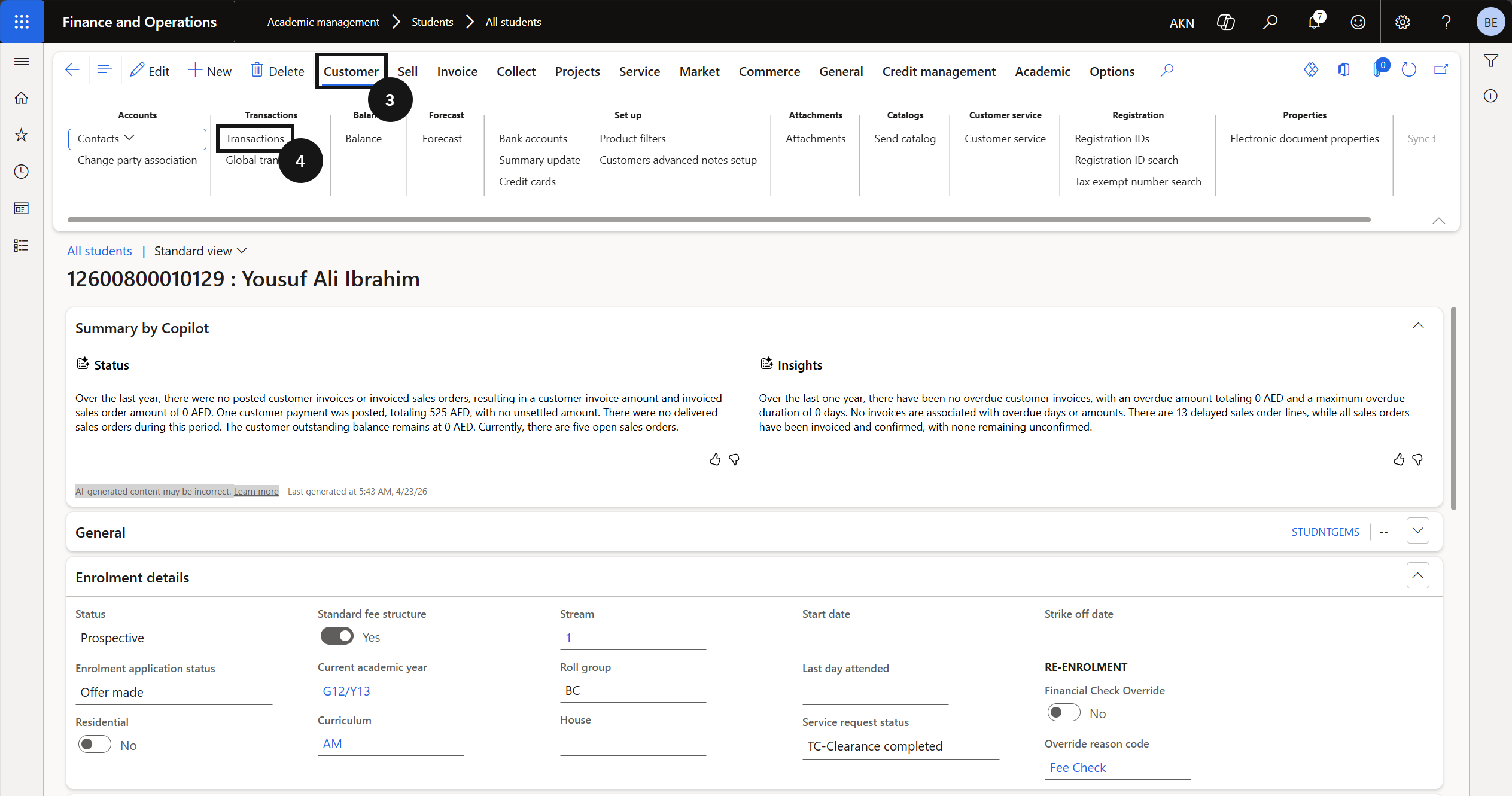
Task: Toggle the Residential switch
Action: point(95,745)
